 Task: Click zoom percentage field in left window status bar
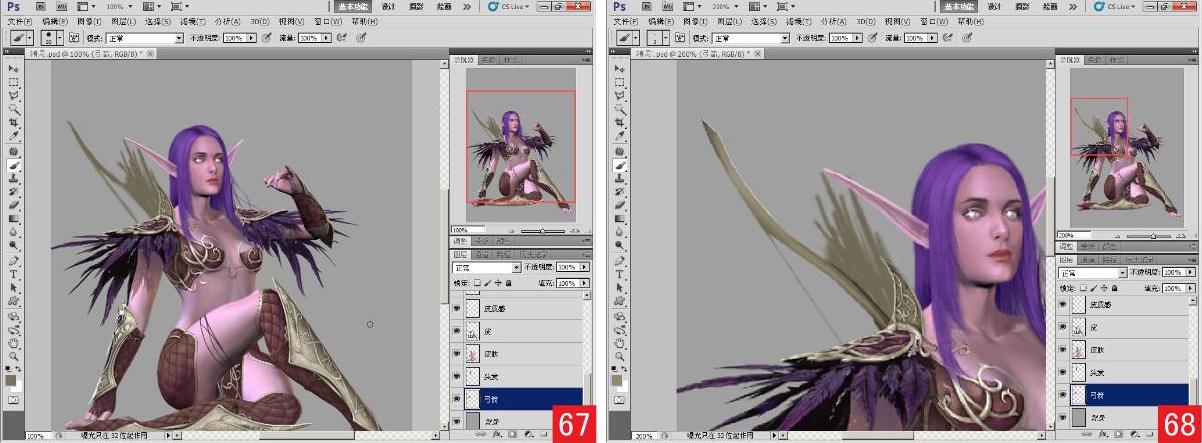click(x=35, y=436)
